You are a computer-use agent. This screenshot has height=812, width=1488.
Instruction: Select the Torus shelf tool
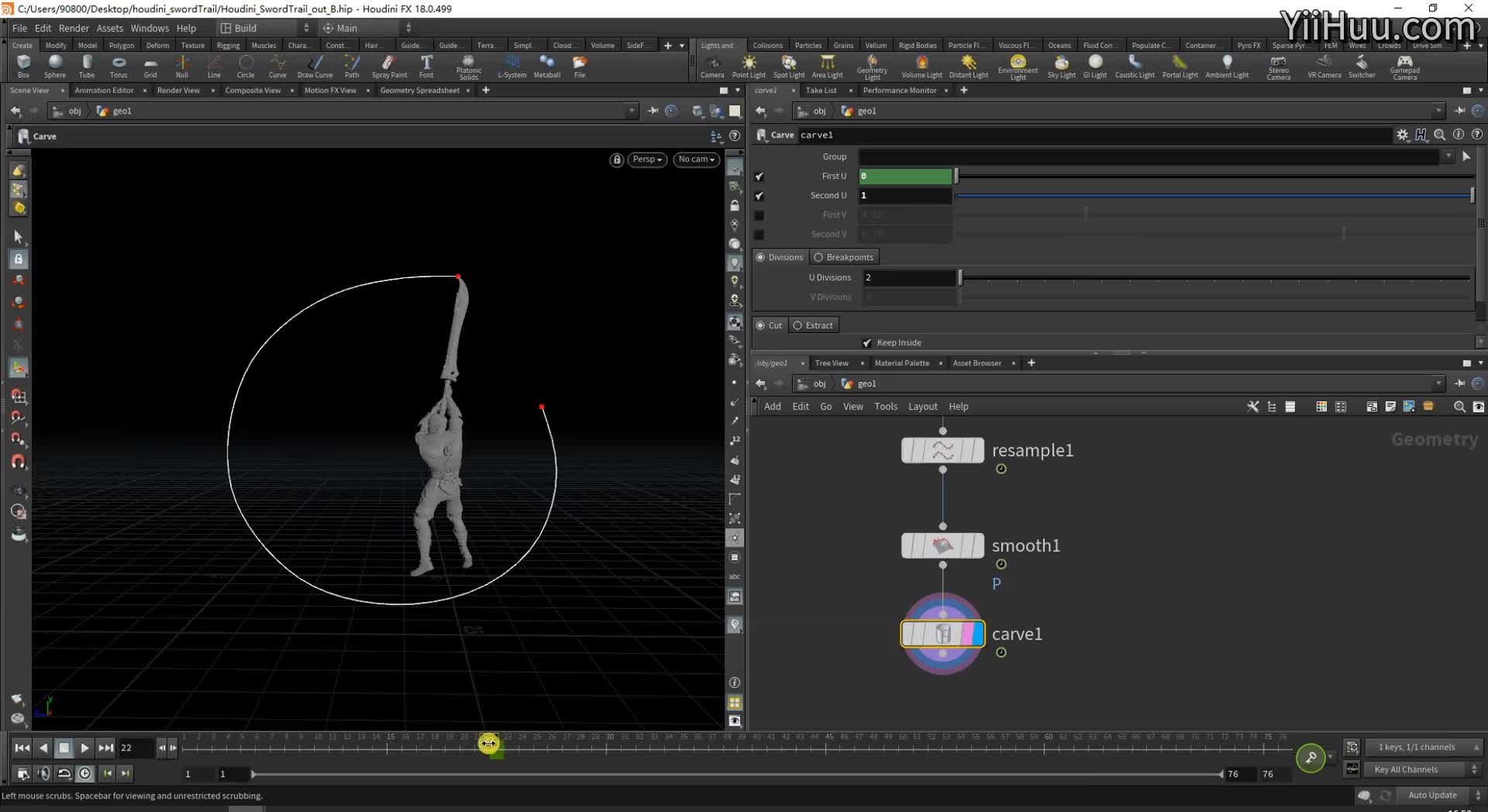point(119,66)
